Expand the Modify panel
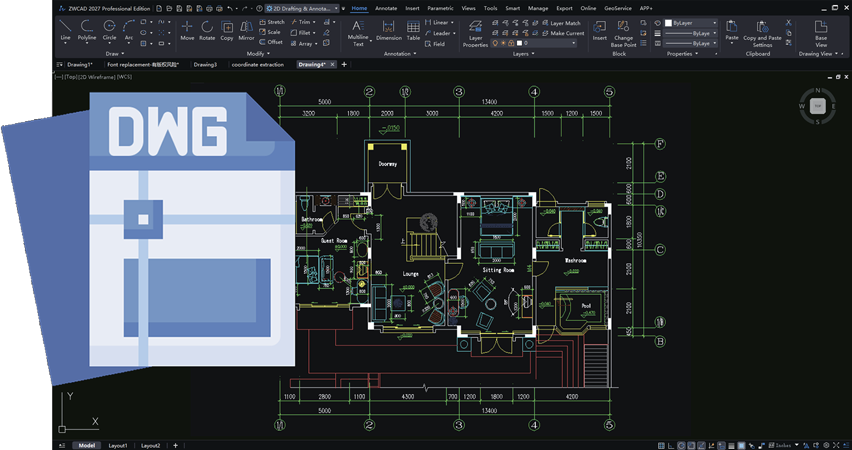This screenshot has width=852, height=450. click(259, 54)
